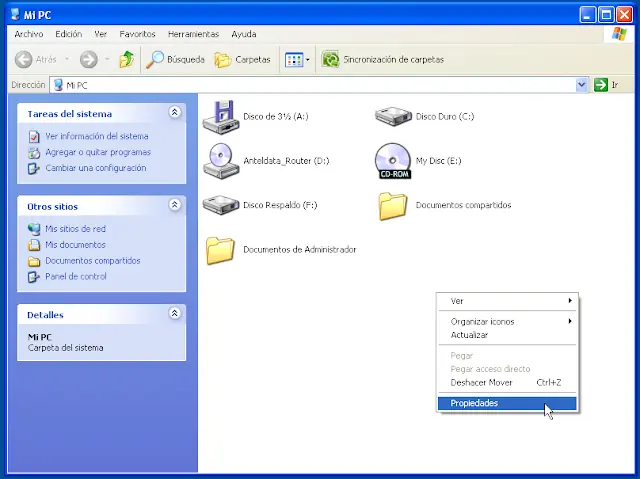Toggle the Carpetas folders pane button
Viewport: 640px width, 479px height.
[243, 60]
